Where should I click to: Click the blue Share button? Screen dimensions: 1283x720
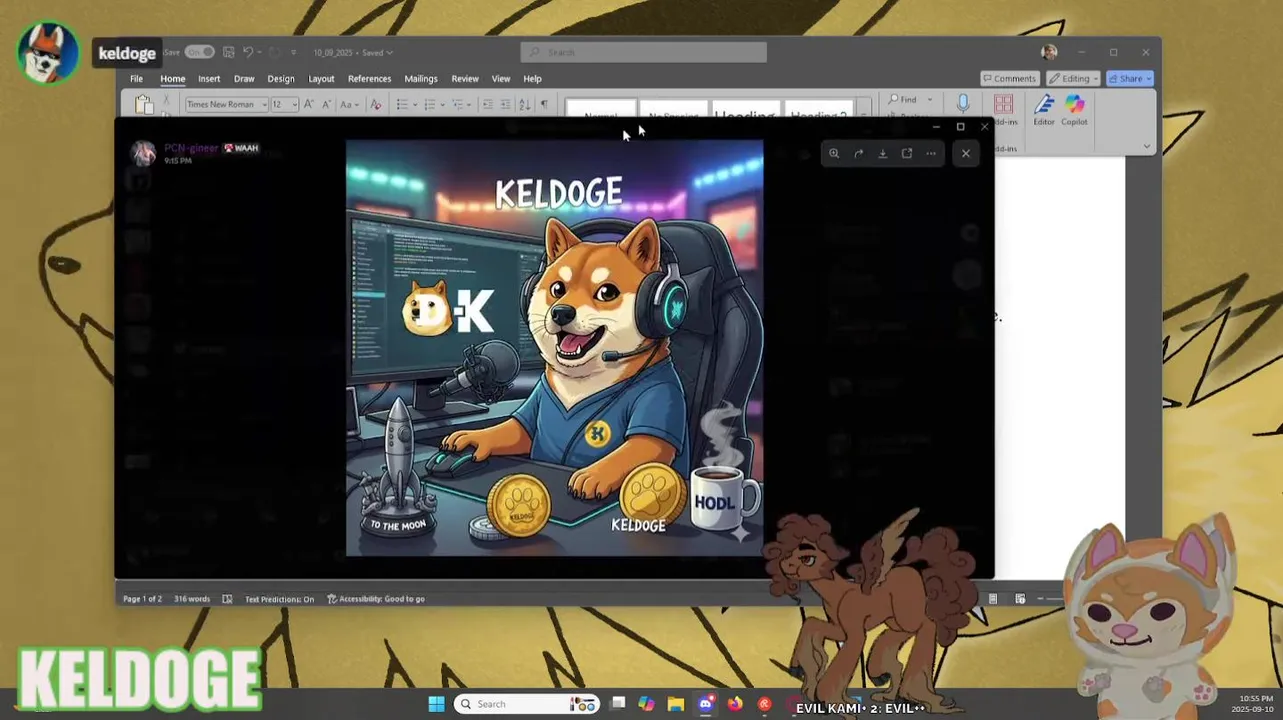(1130, 78)
